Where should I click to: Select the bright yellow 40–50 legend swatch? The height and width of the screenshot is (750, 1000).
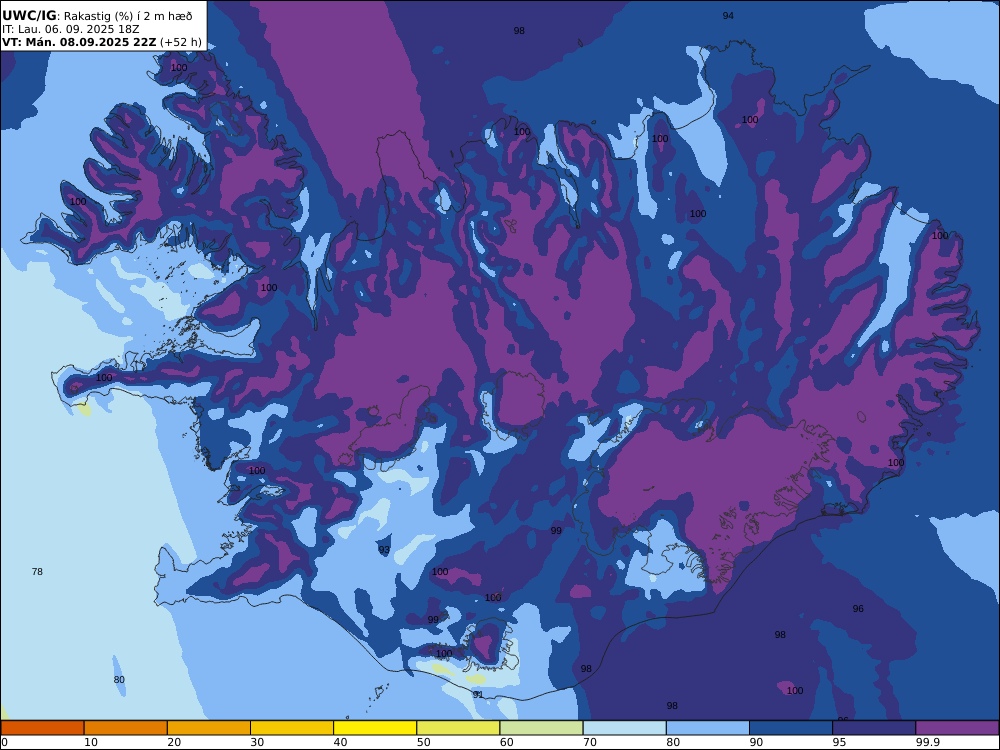[x=375, y=728]
